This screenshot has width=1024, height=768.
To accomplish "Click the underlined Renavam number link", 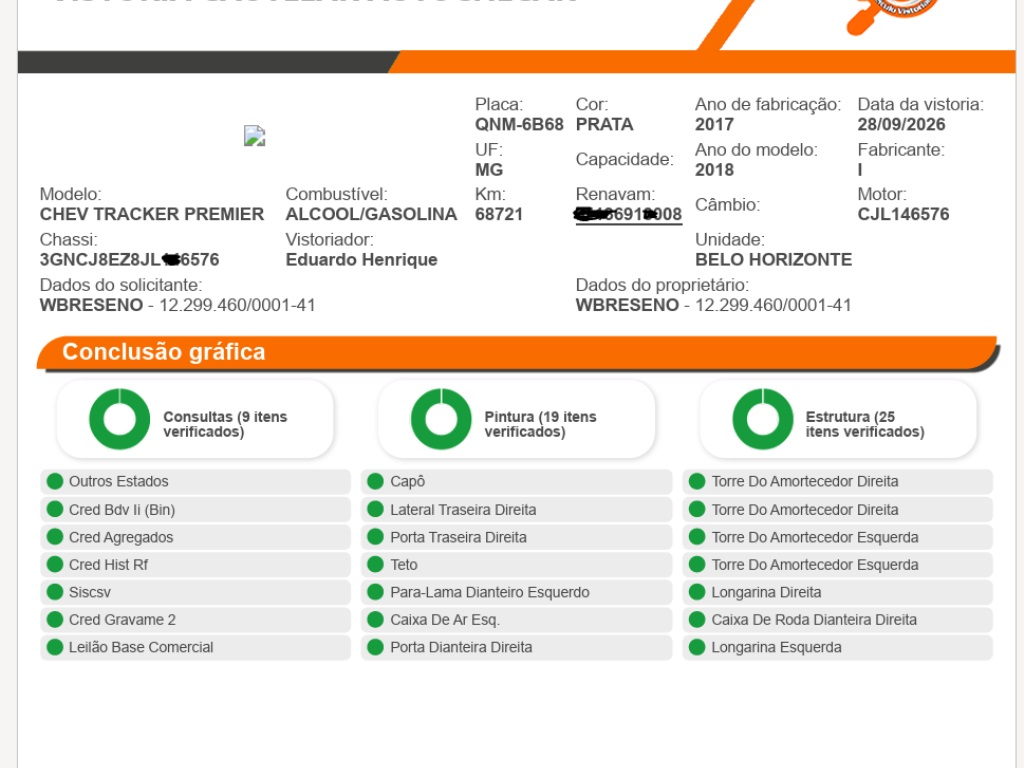I will 628,214.
